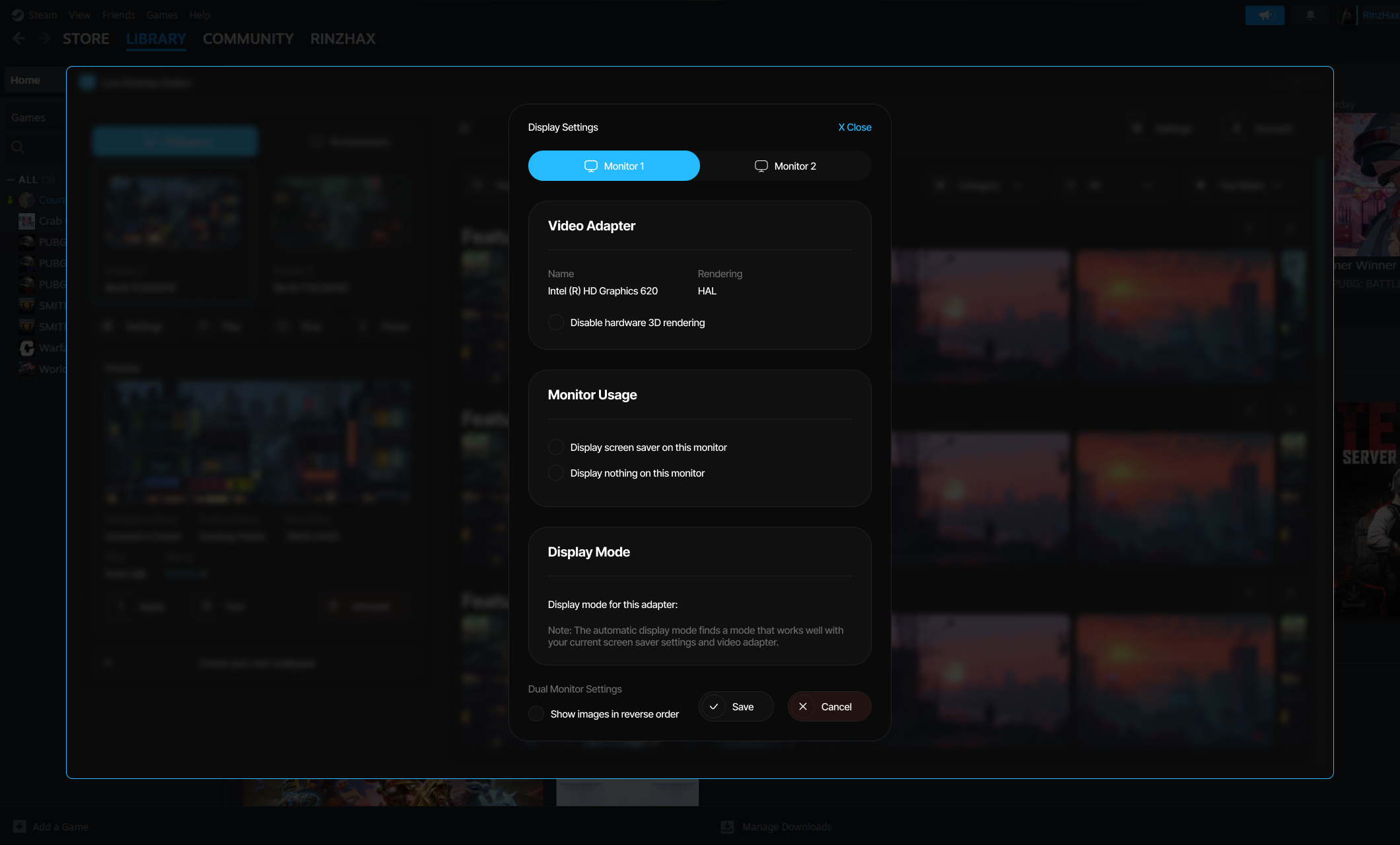This screenshot has height=845, width=1400.
Task: Go to the LIBRARY section
Action: (x=156, y=39)
